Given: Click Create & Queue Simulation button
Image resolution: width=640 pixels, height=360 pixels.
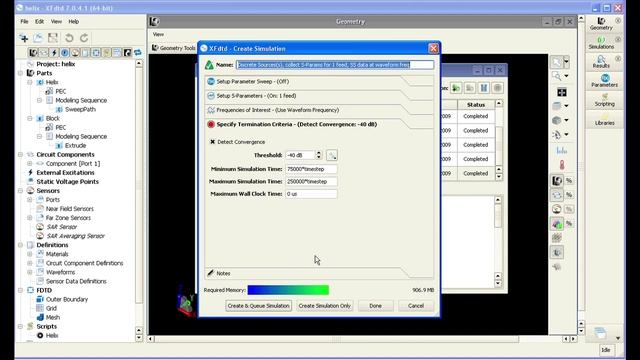Looking at the screenshot, I should 258,306.
